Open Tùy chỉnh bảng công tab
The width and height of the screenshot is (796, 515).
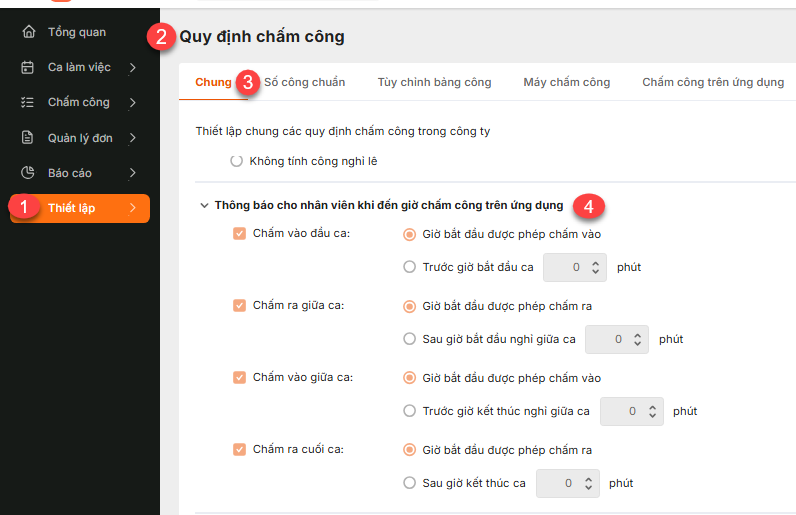(x=434, y=82)
